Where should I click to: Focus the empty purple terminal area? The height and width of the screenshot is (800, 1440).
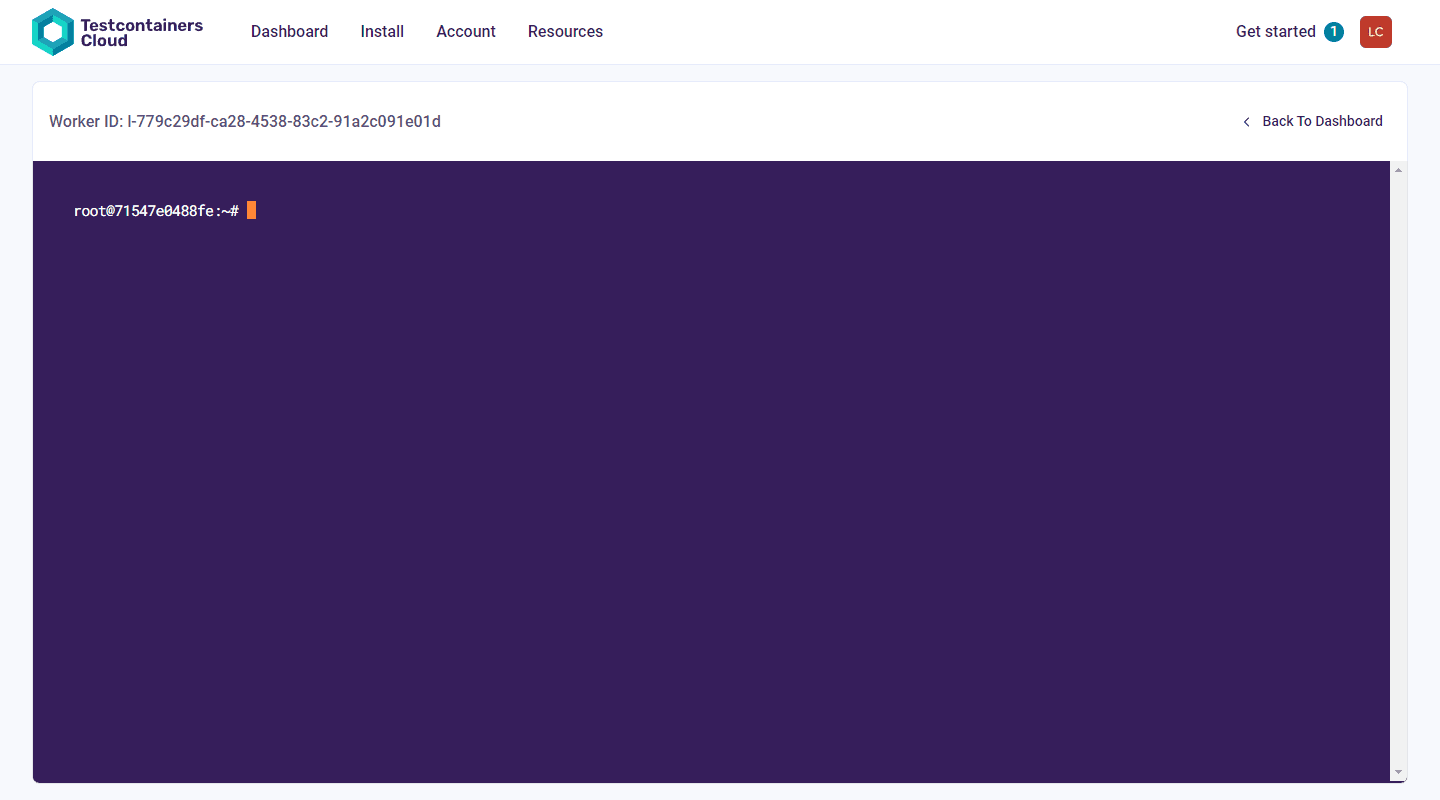[x=711, y=500]
